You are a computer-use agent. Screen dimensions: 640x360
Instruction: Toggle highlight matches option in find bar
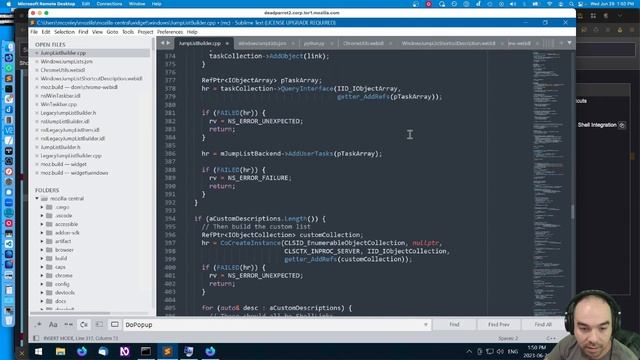click(x=115, y=324)
